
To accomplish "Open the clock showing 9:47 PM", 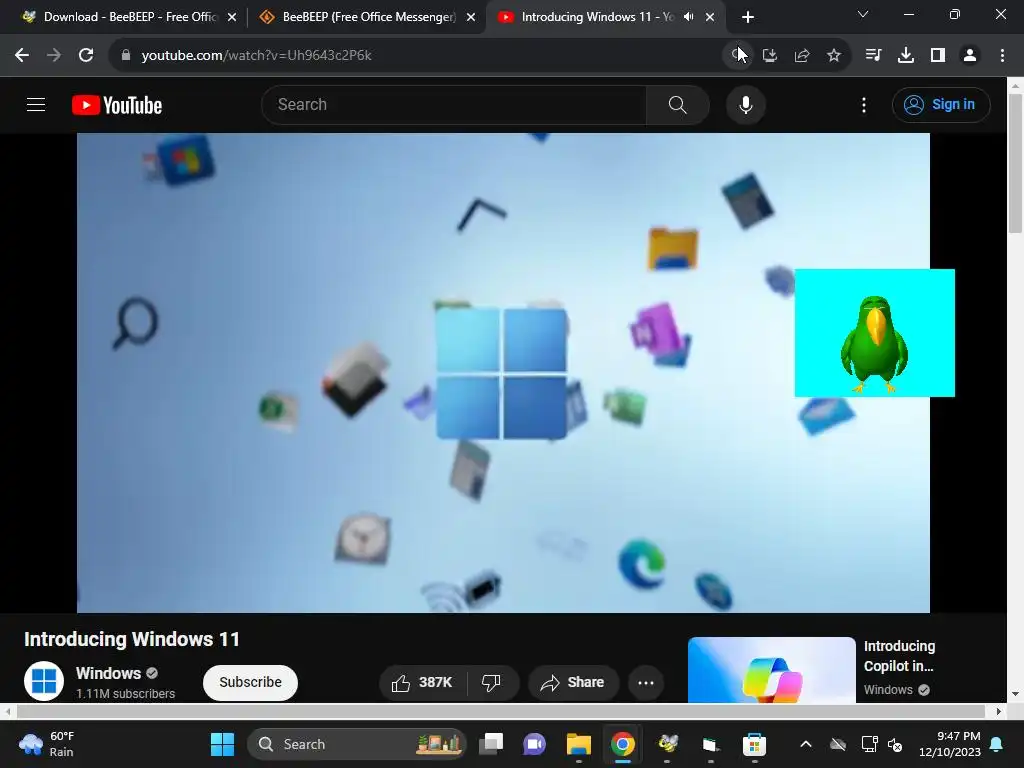I will 950,744.
